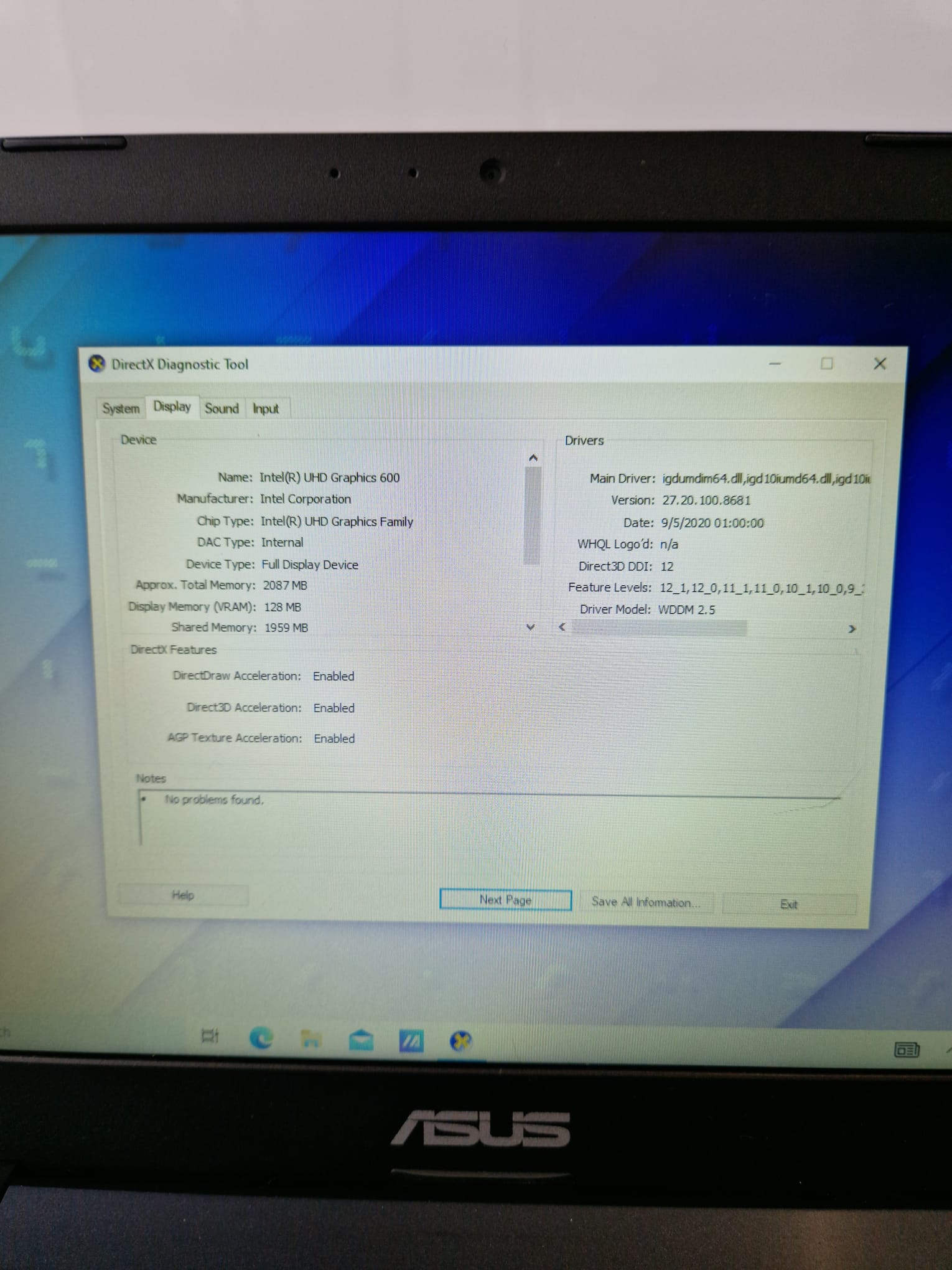Viewport: 952px width, 1270px height.
Task: Click the 'Intel Corporation' manufacturer value
Action: (306, 499)
